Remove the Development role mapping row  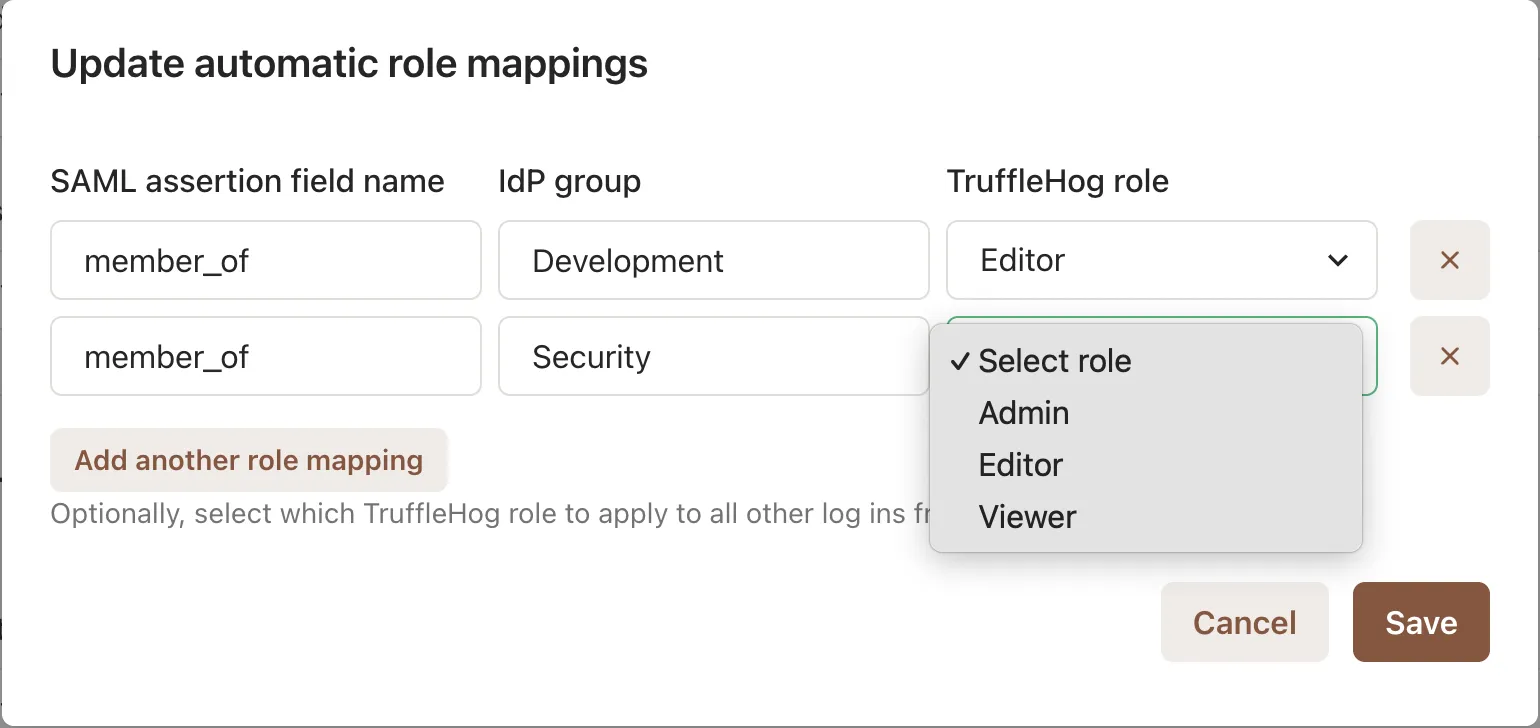coord(1449,260)
